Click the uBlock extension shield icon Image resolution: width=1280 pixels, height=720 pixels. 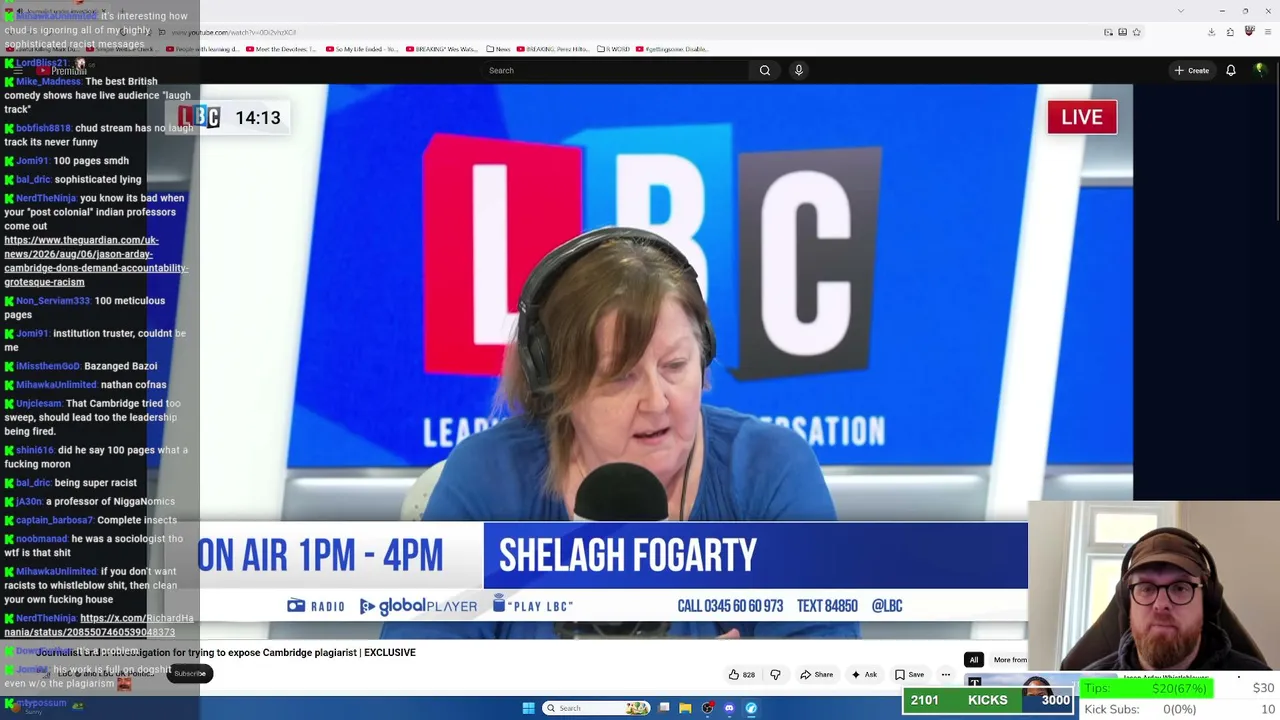pyautogui.click(x=1249, y=32)
